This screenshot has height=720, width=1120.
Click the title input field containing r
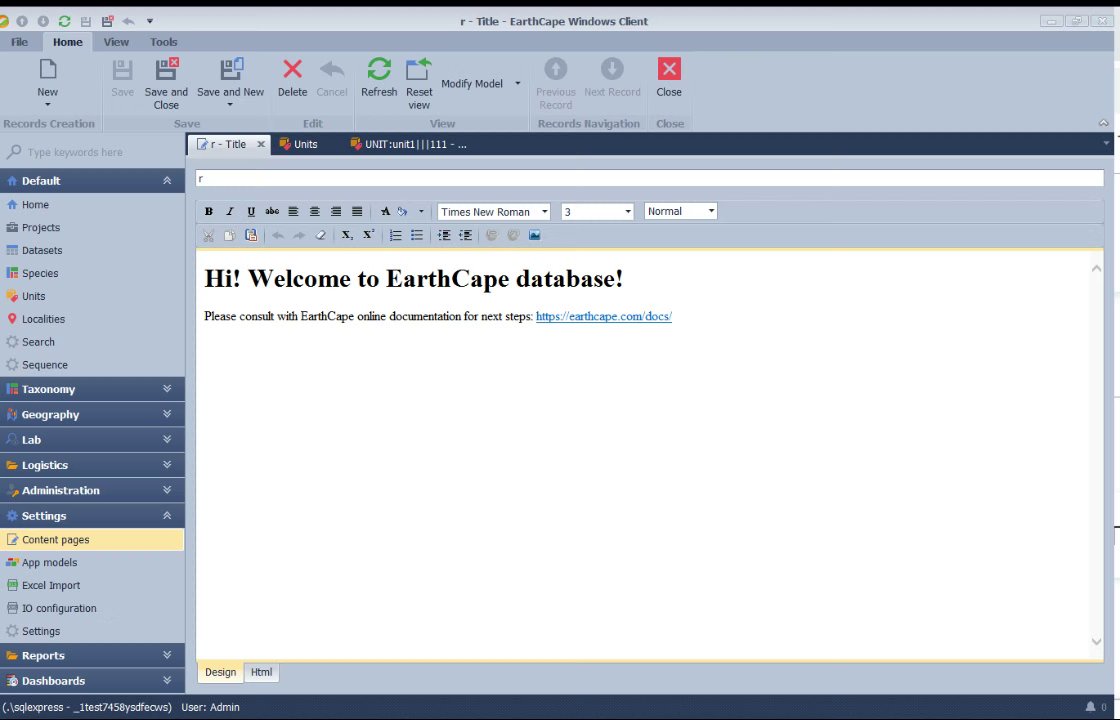pyautogui.click(x=650, y=179)
